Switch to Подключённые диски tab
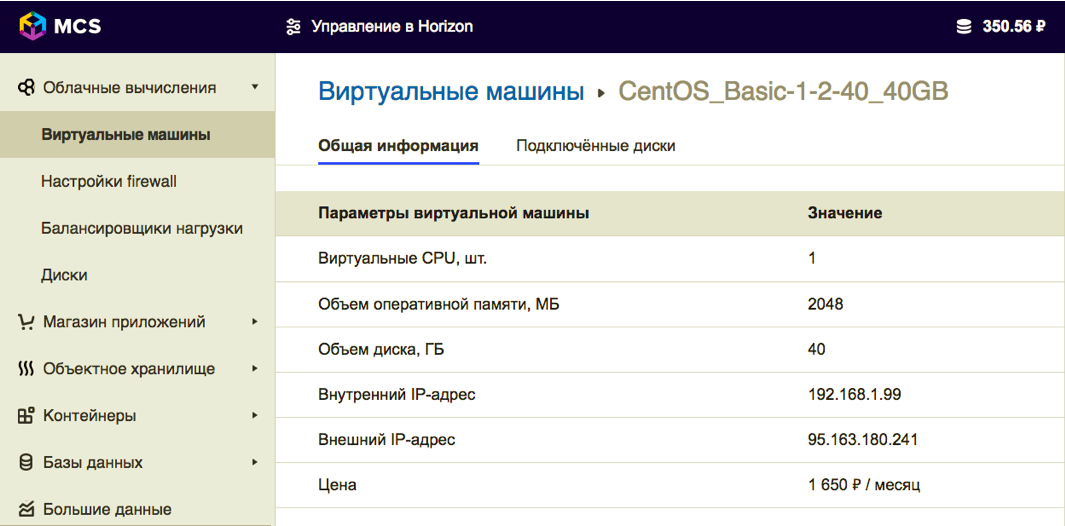 (596, 145)
